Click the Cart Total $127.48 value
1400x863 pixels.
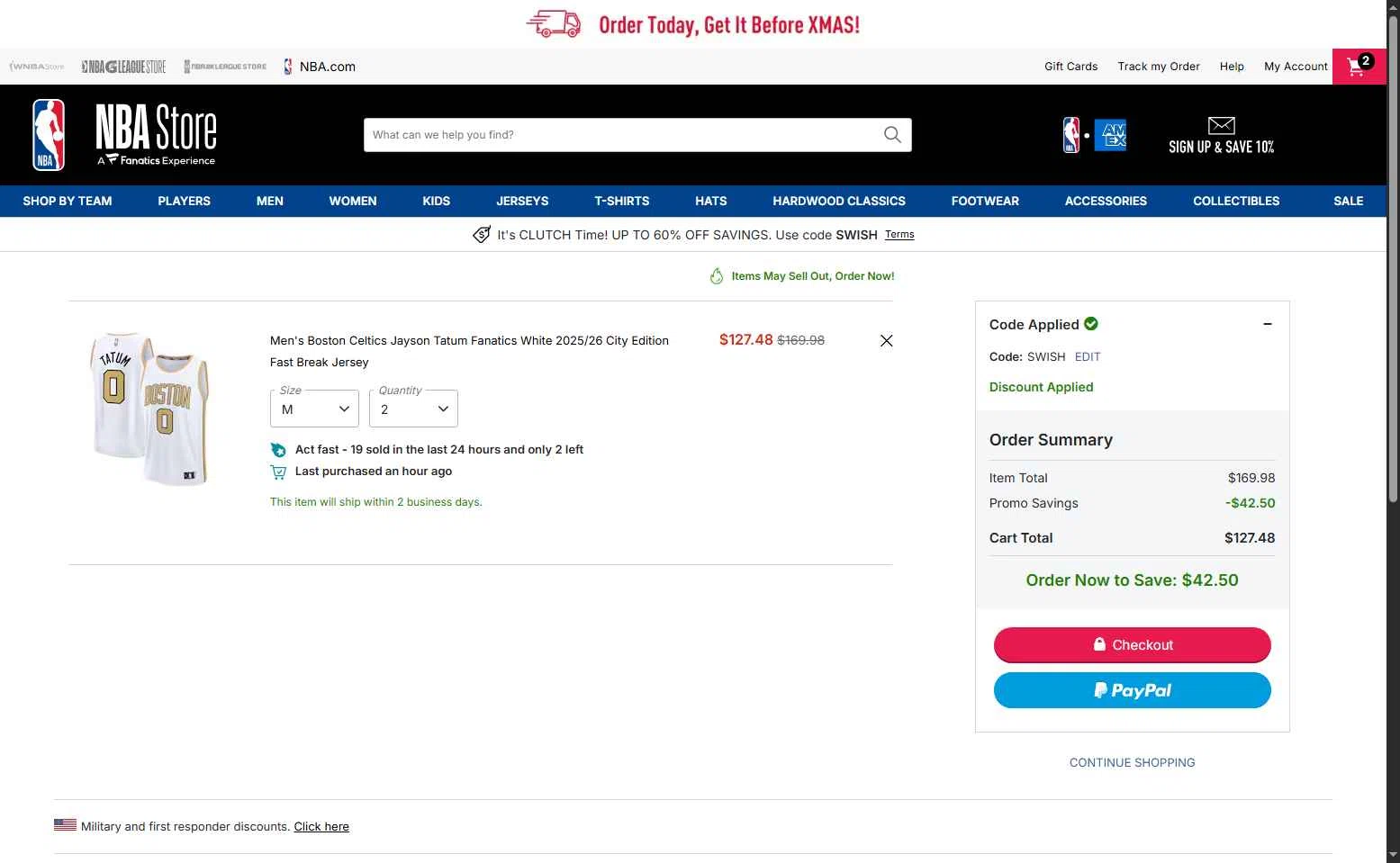(1250, 538)
